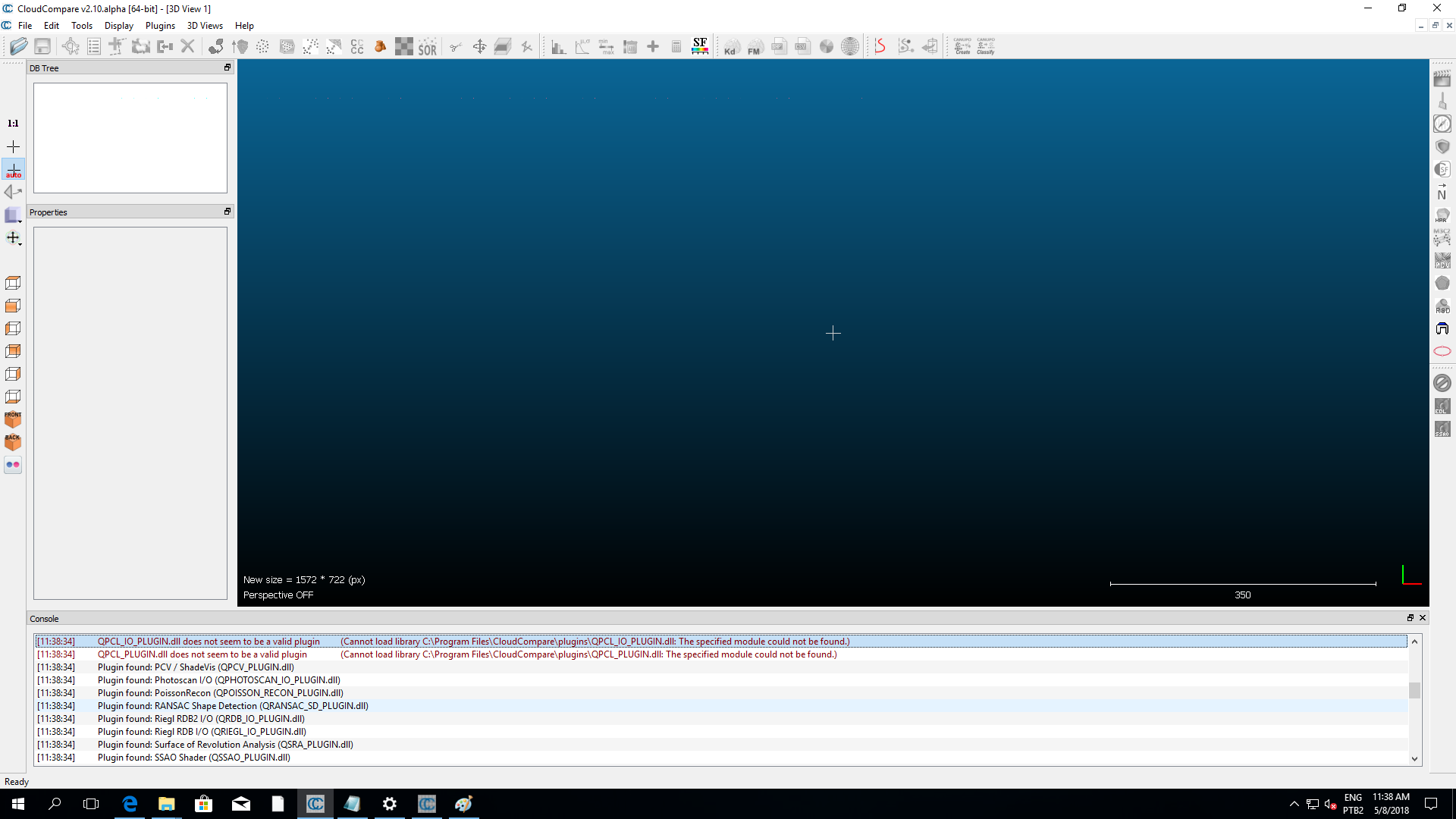Image resolution: width=1456 pixels, height=819 pixels.
Task: Enable the EDL shader
Action: (1443, 406)
